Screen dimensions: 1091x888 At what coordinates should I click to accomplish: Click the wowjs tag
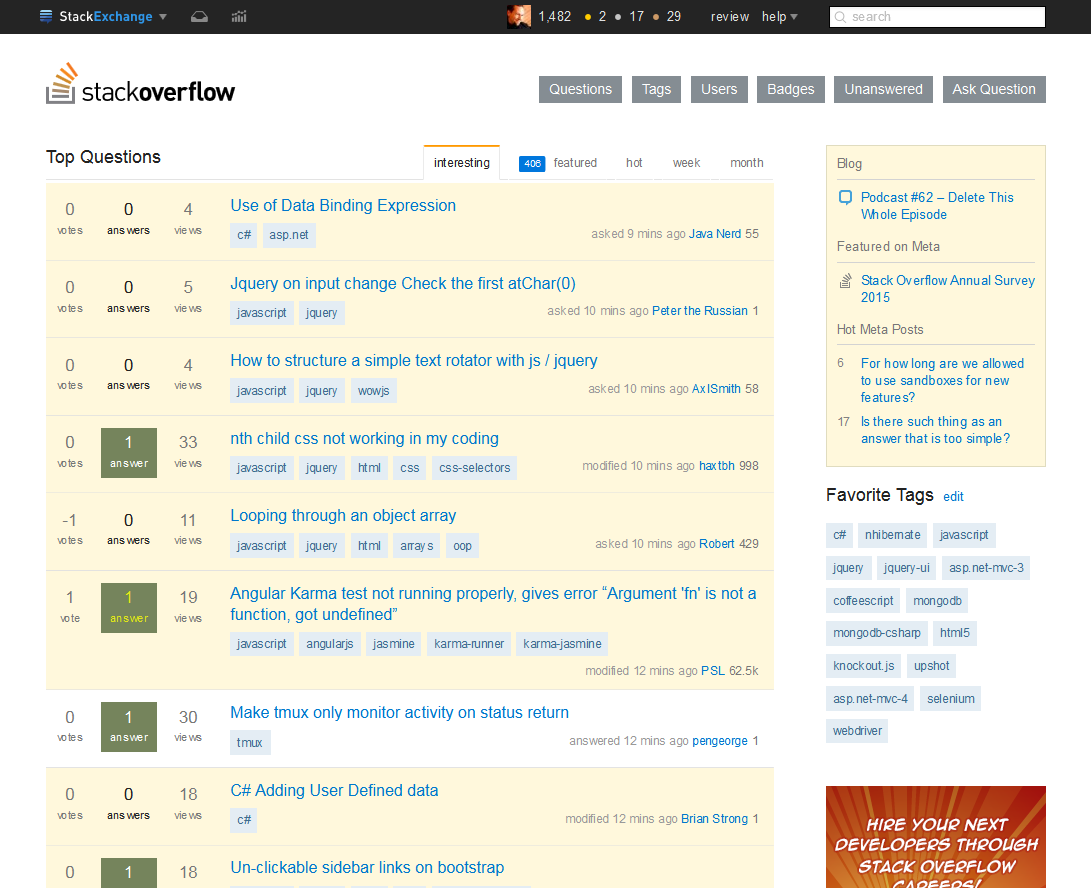point(374,391)
